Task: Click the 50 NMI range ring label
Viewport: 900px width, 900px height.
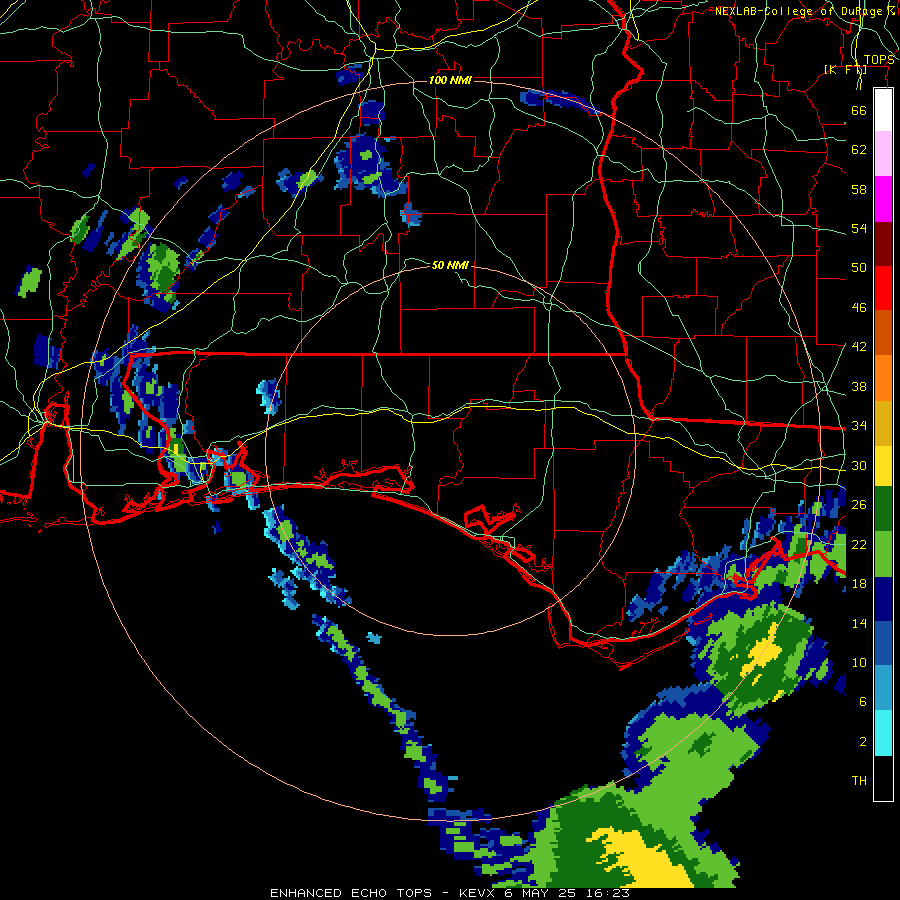Action: coord(450,265)
